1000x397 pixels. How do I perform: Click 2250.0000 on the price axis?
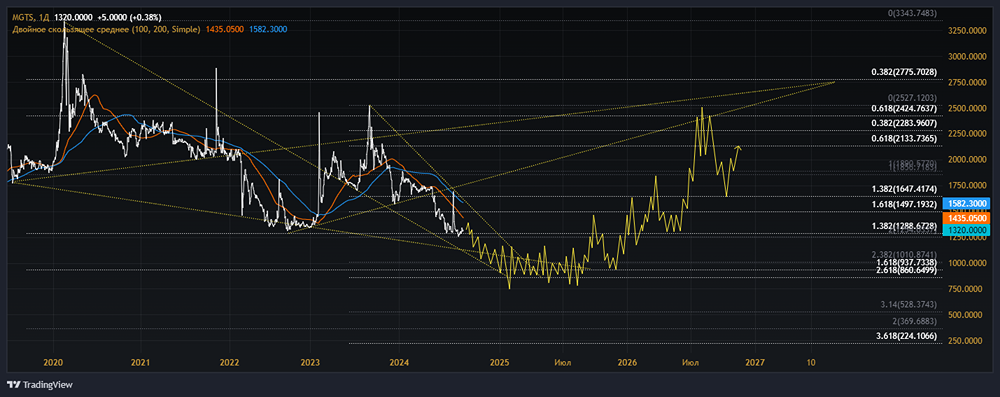point(966,134)
